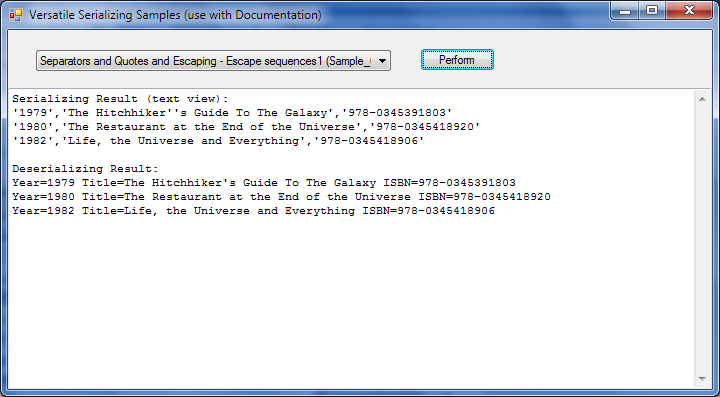Click the 'Serializing Result (text view):' line
Viewport: 720px width, 397px height.
(120, 99)
